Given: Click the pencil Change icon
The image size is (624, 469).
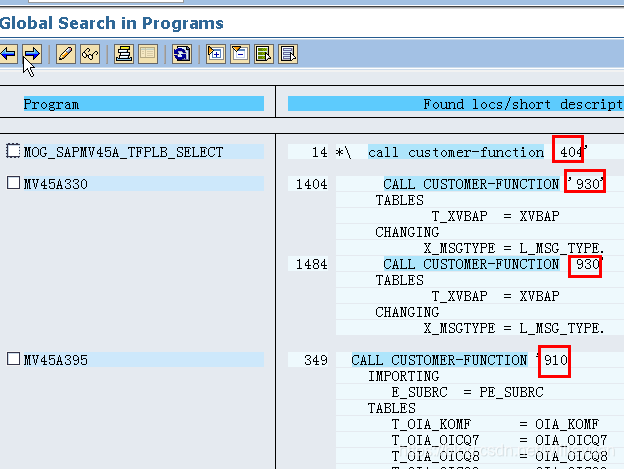Looking at the screenshot, I should pos(66,54).
